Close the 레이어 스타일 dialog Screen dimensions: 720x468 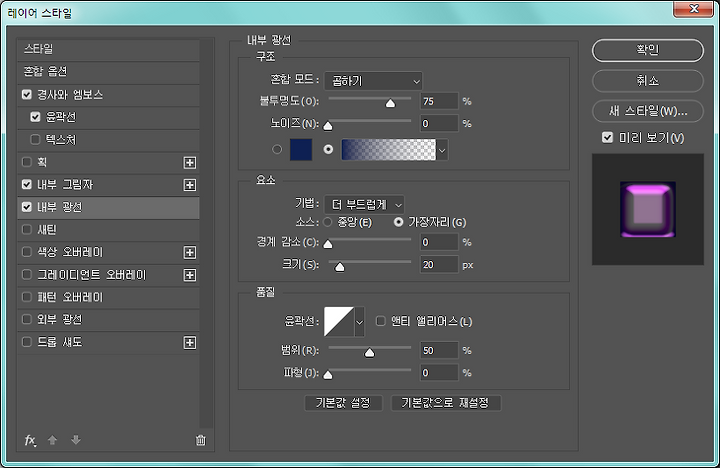click(x=693, y=9)
